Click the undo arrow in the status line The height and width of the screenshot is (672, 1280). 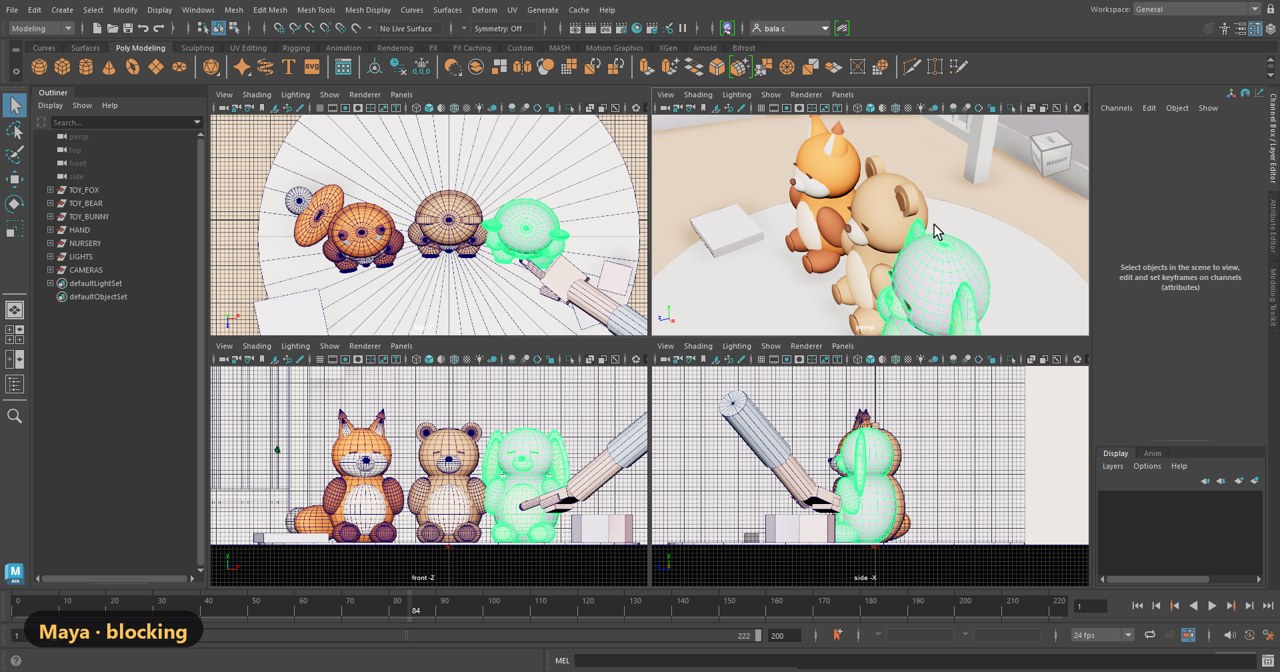click(x=144, y=28)
